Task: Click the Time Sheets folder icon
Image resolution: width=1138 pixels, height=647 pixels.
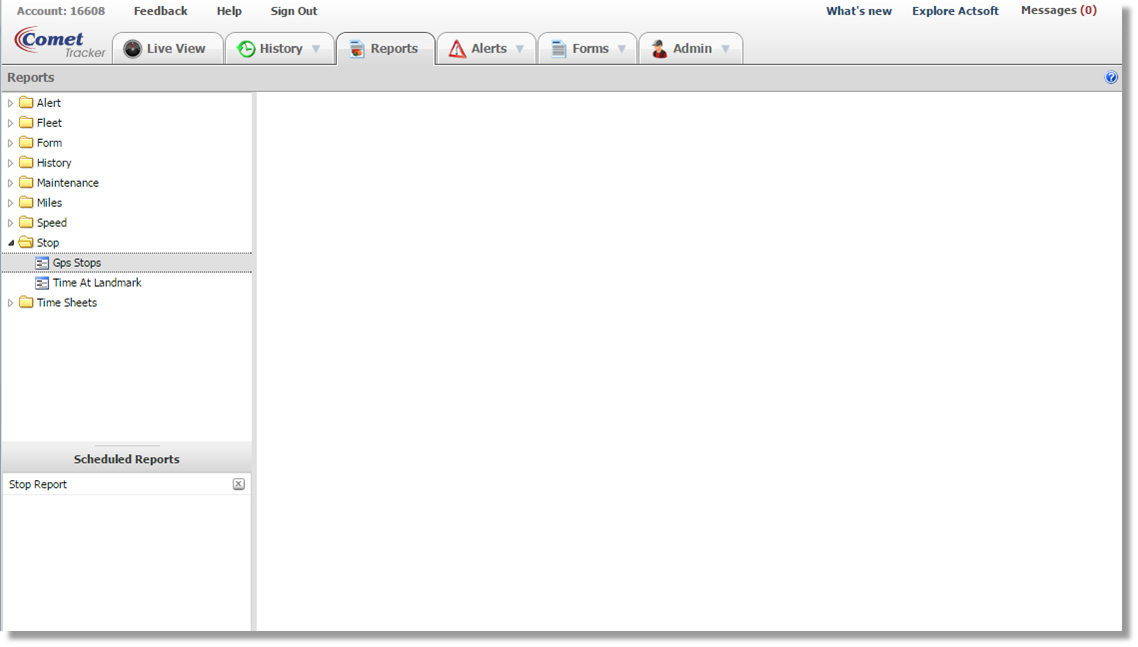Action: coord(26,302)
